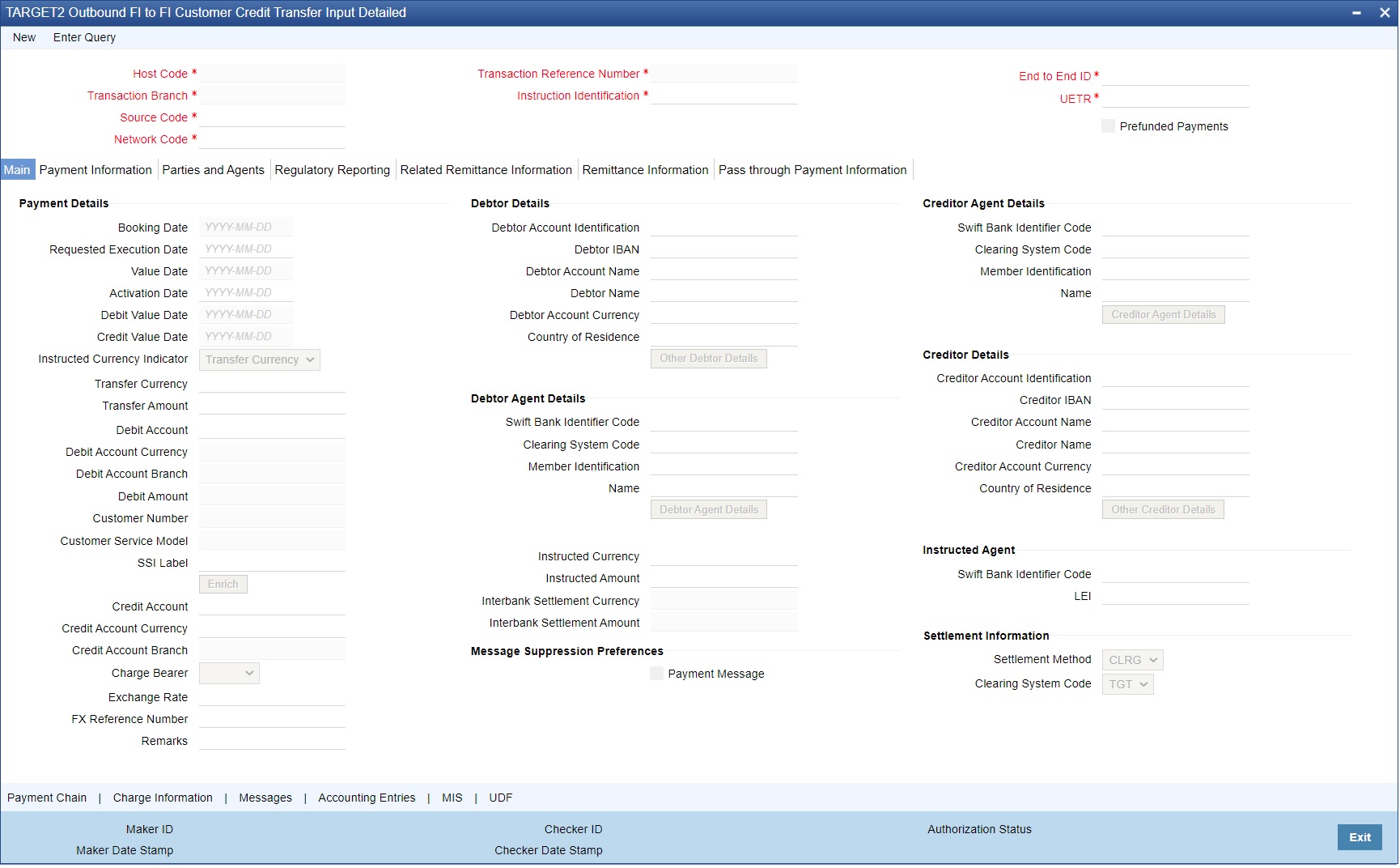Screen dimensions: 1400x868
Task: Switch to Related Remittance Information tab
Action: tap(486, 170)
